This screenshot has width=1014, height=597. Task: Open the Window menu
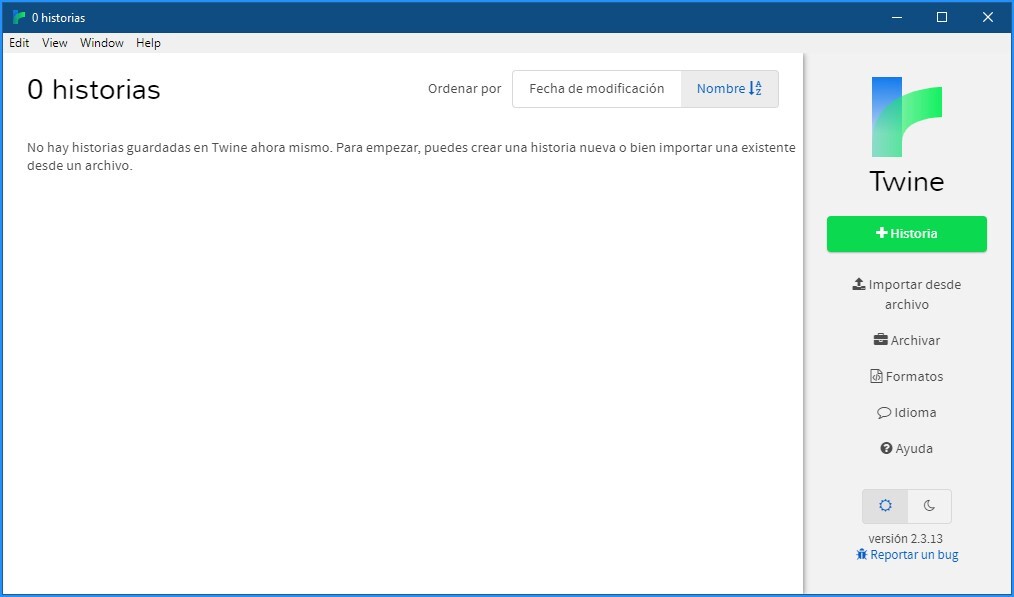click(102, 43)
